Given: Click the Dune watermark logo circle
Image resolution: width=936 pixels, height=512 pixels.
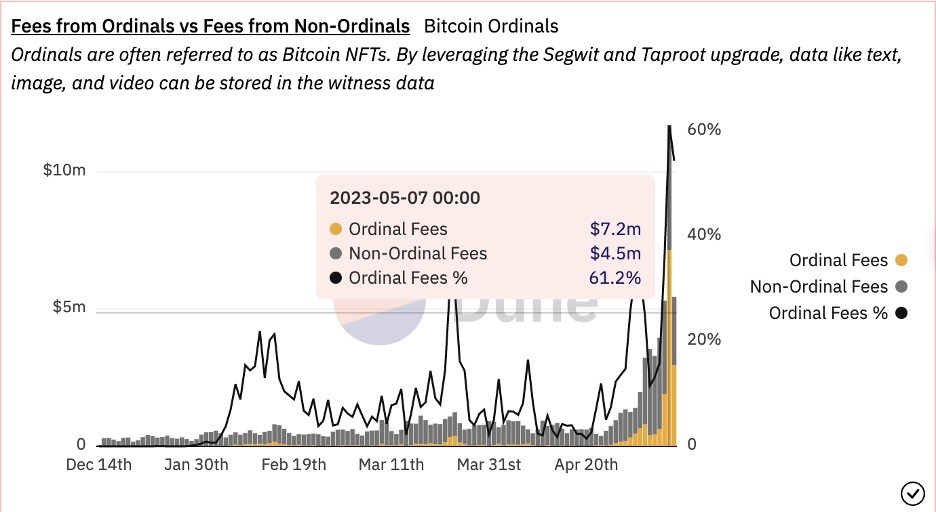Looking at the screenshot, I should click(x=380, y=321).
